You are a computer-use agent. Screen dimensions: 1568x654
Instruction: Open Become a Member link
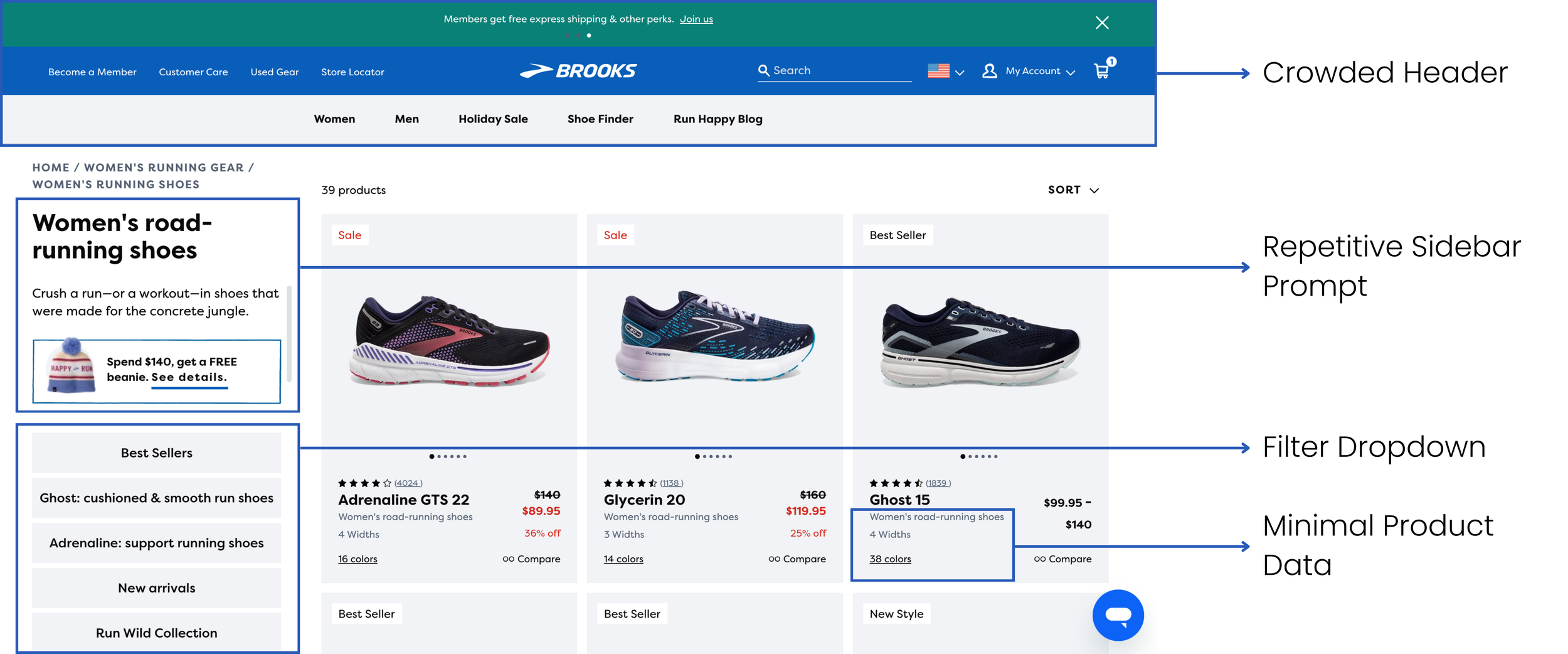92,72
